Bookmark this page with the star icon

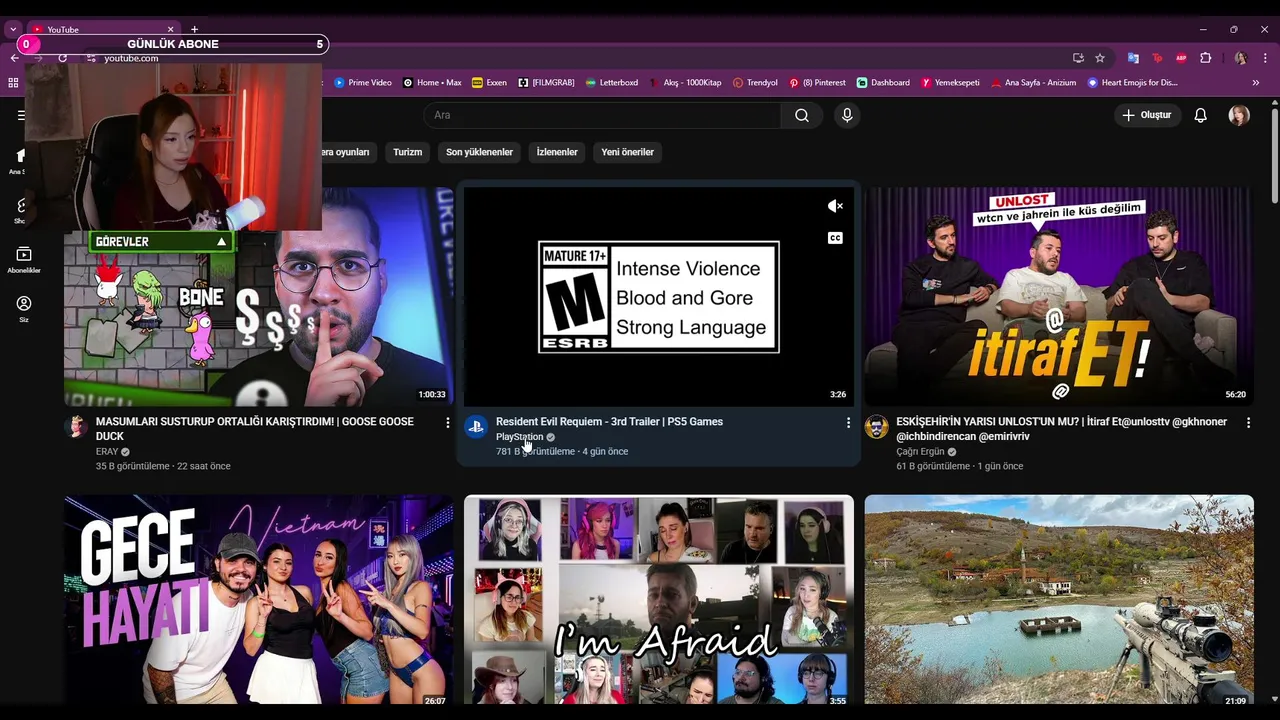pos(1100,58)
